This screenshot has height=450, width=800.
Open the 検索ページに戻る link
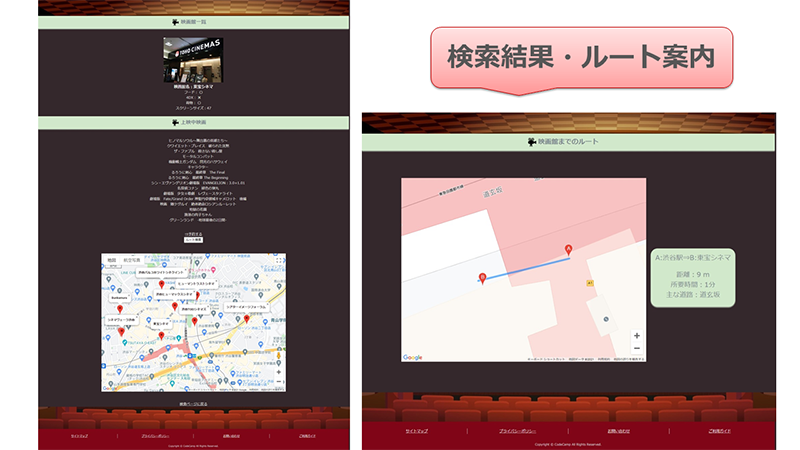coord(193,404)
